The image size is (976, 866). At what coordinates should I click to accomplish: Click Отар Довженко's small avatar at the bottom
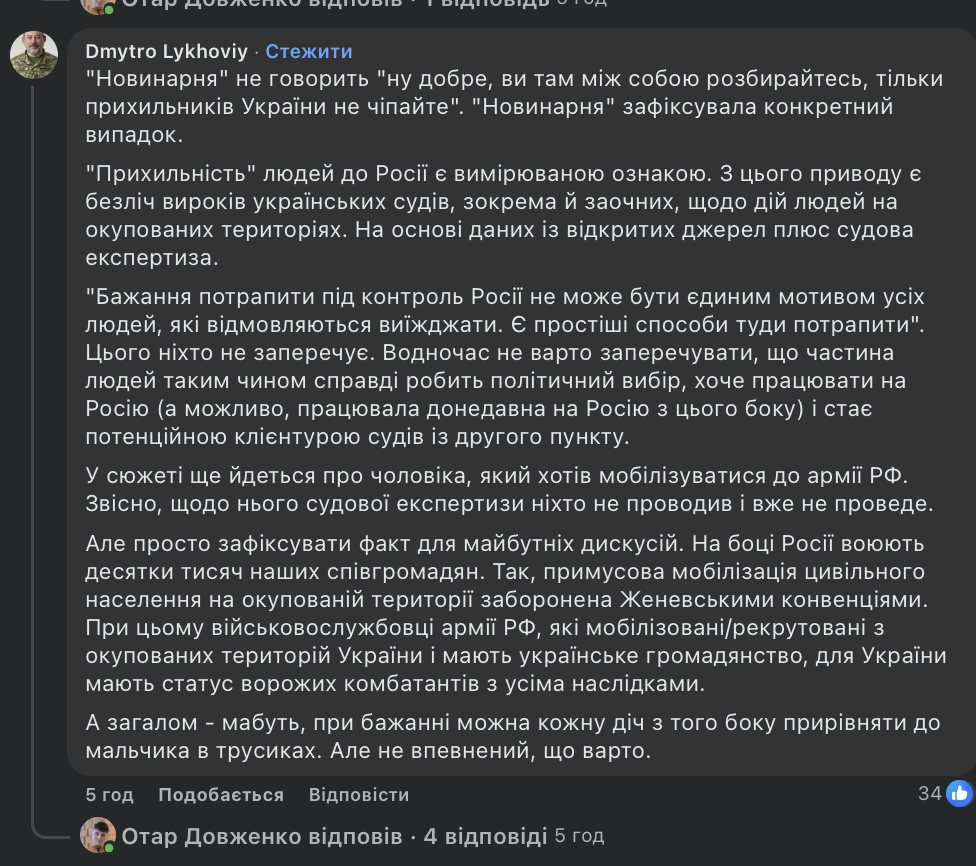point(98,835)
